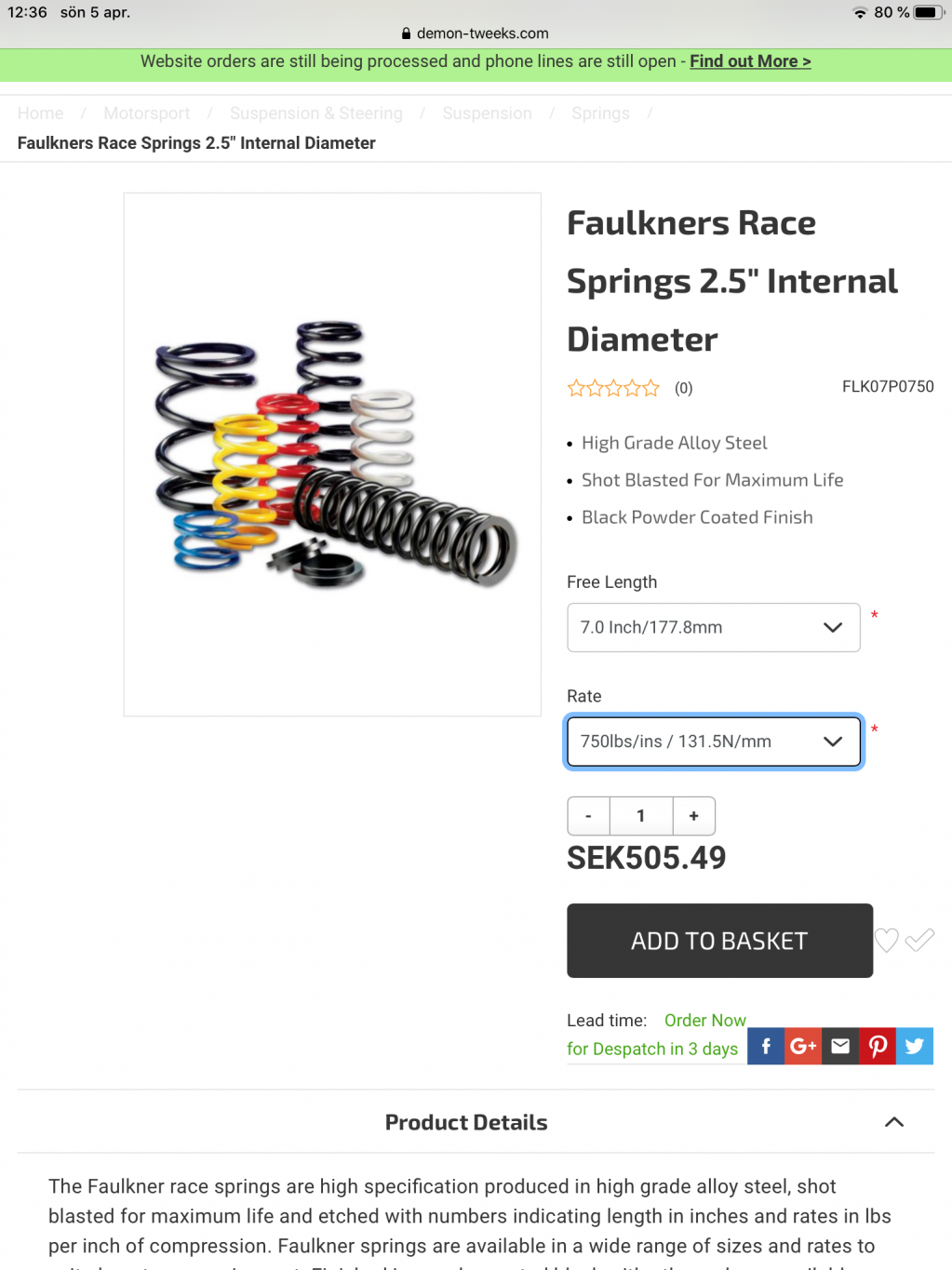This screenshot has width=952, height=1270.
Task: Share product by email envelope icon
Action: pos(840,1046)
